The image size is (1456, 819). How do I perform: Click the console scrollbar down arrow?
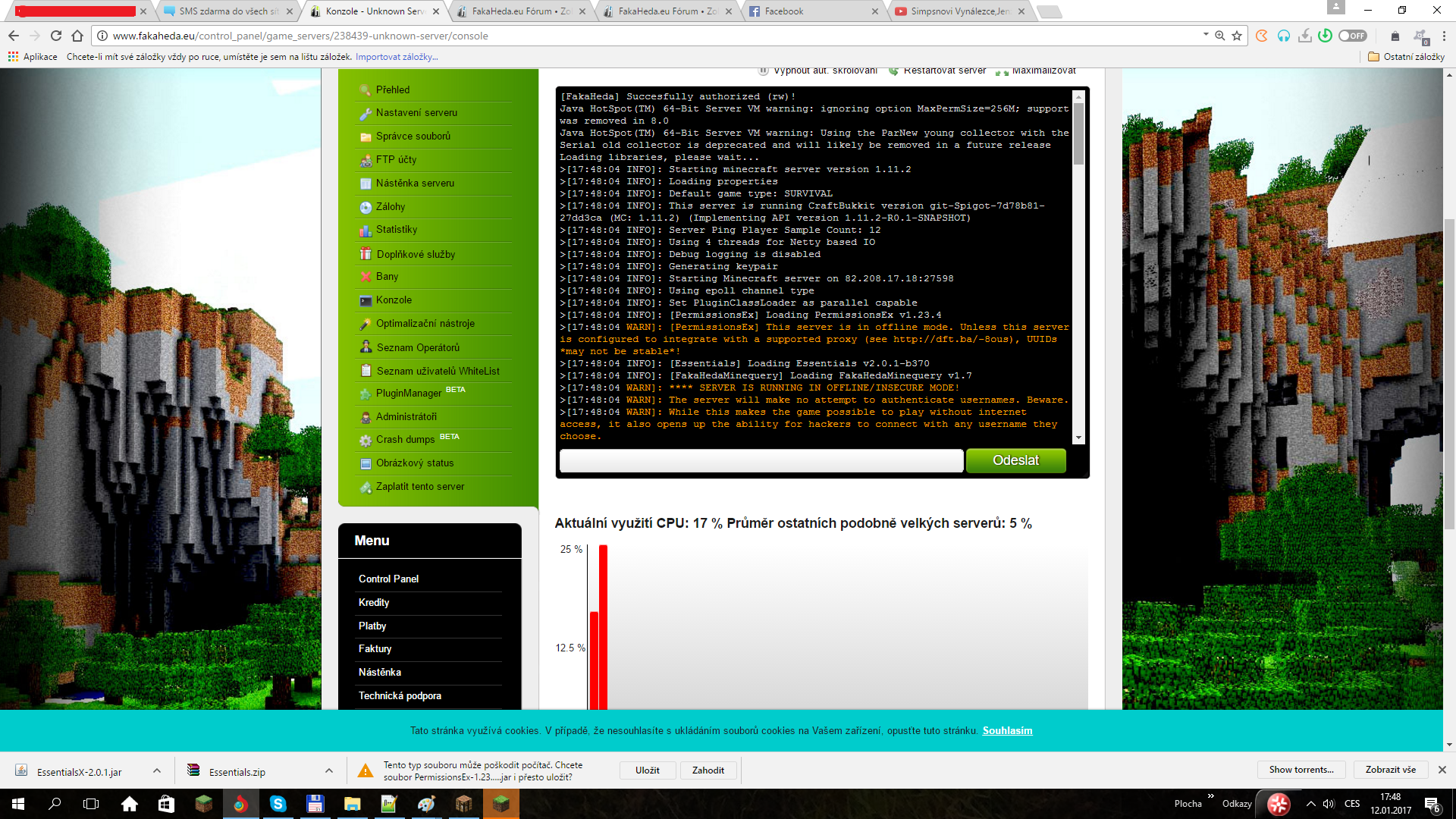pyautogui.click(x=1078, y=438)
